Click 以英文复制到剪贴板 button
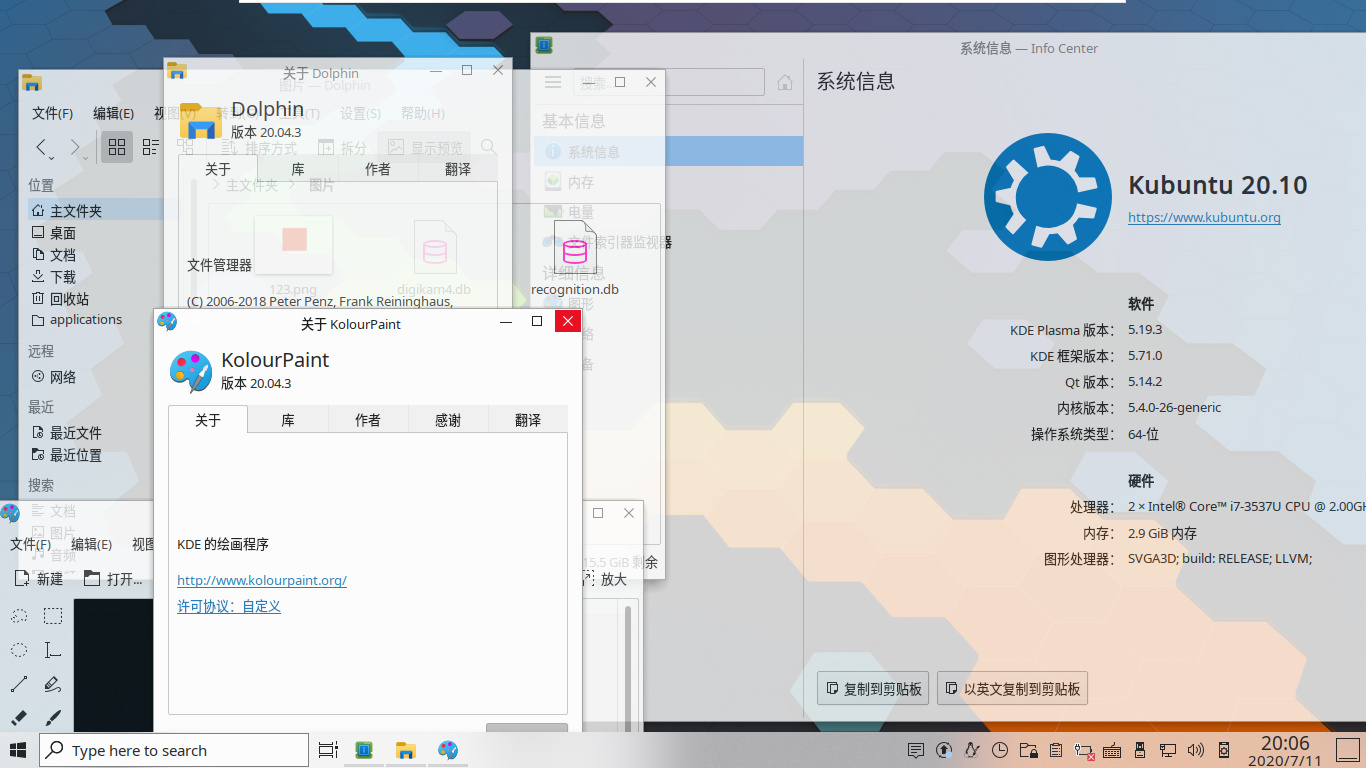 (1011, 688)
